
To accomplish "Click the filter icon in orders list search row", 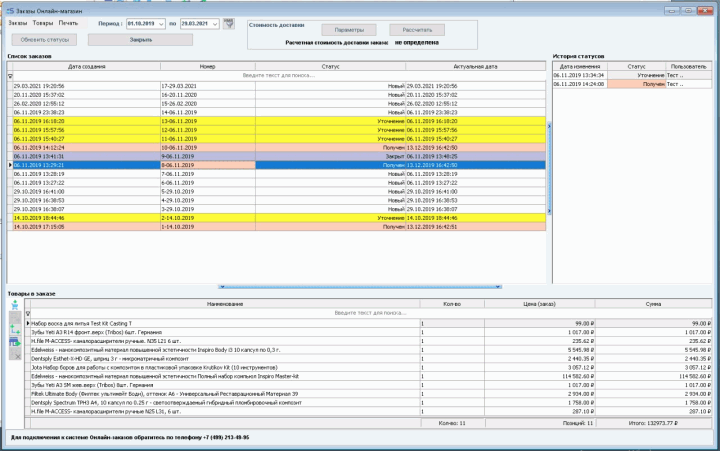I will pyautogui.click(x=11, y=75).
